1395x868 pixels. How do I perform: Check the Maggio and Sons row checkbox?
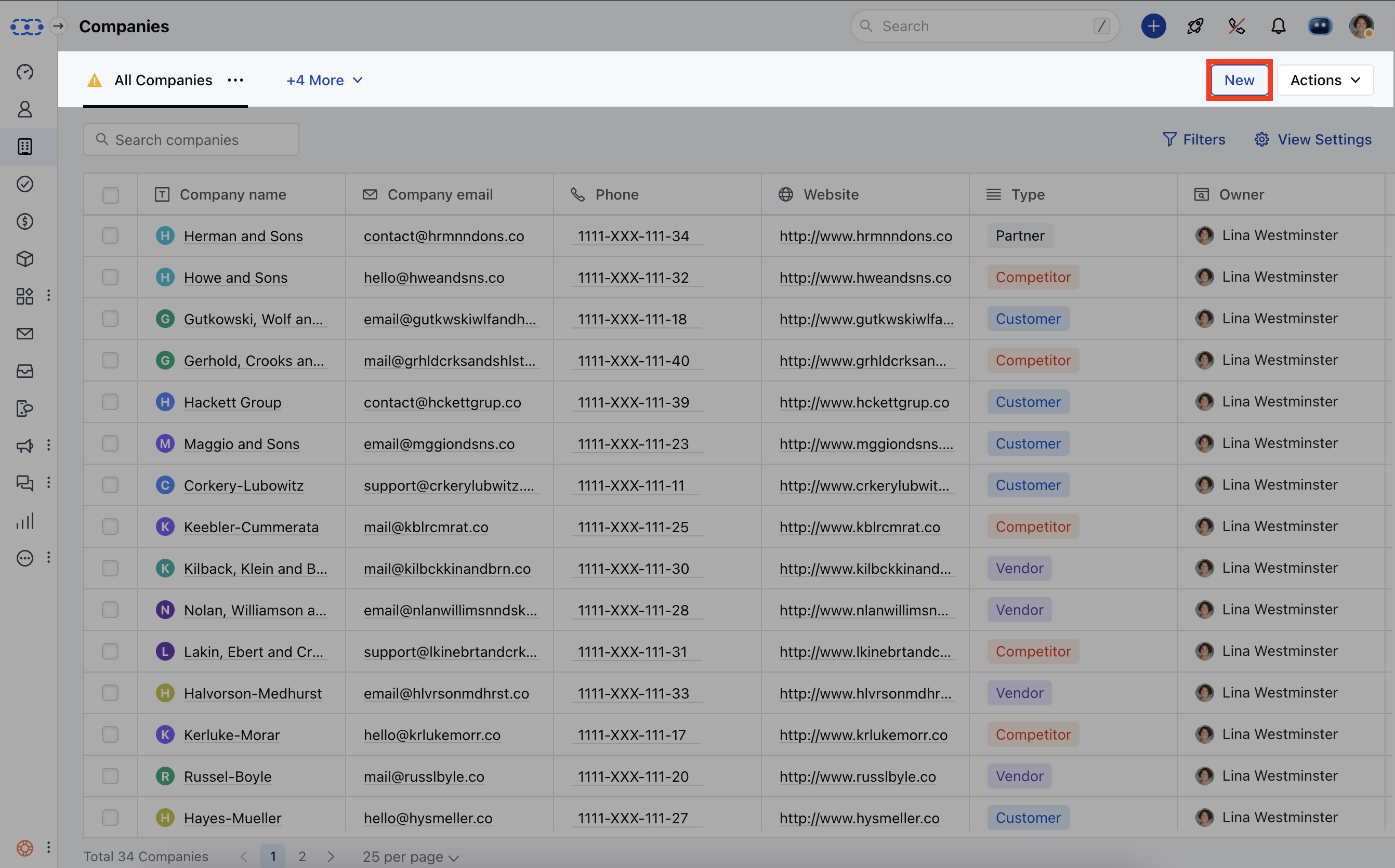click(110, 443)
